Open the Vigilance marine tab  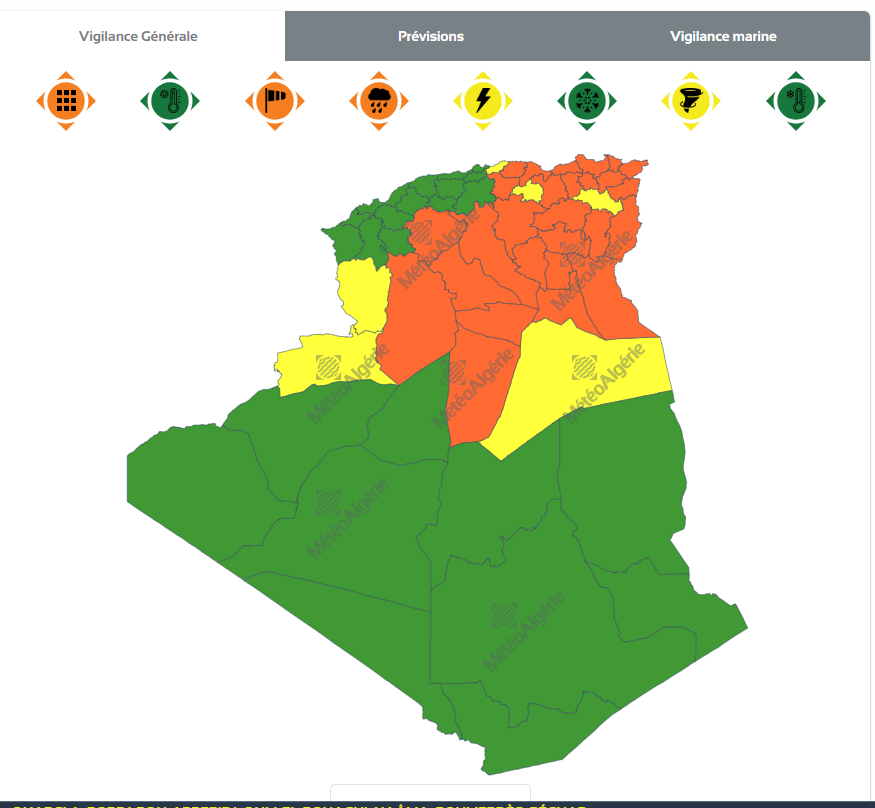tap(723, 36)
